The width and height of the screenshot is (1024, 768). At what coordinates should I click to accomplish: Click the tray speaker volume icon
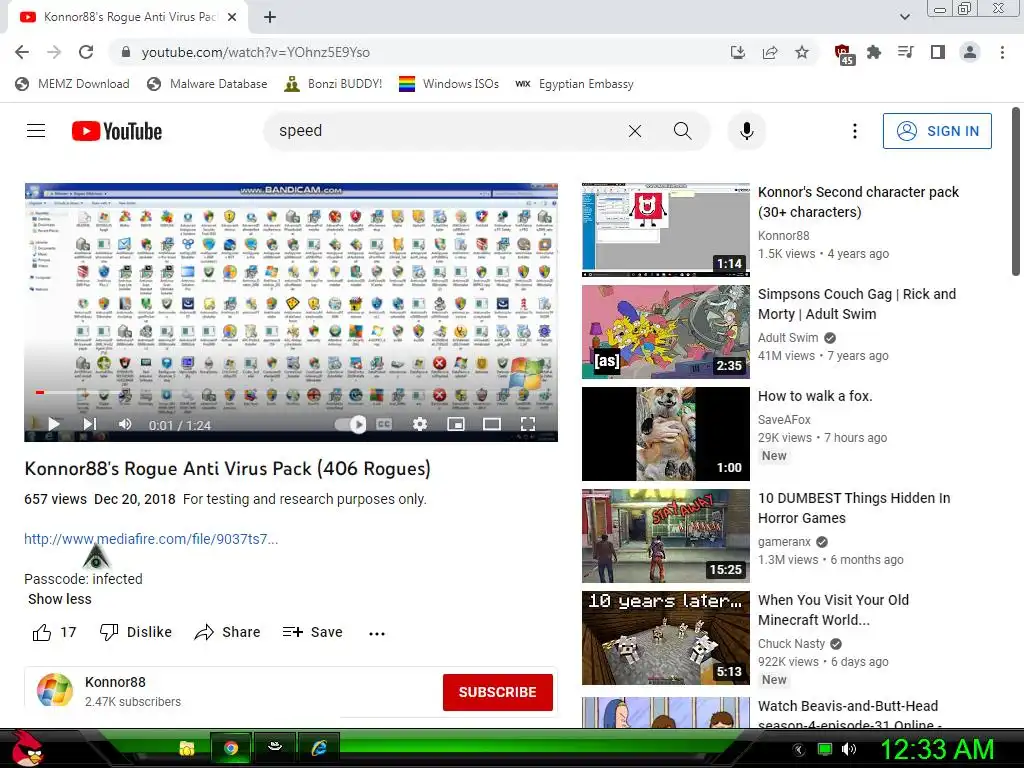[848, 749]
